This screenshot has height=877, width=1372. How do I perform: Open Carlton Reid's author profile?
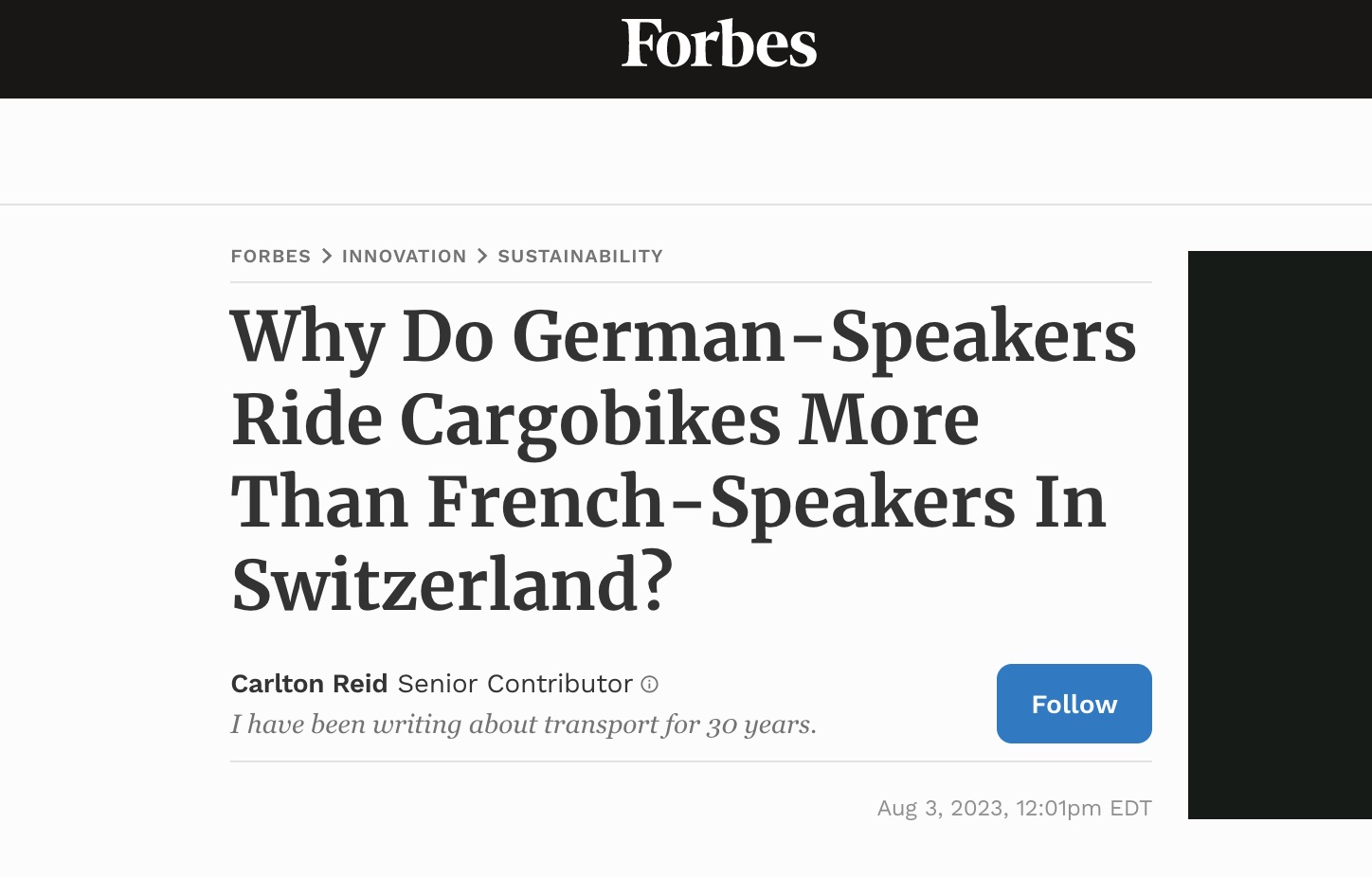[309, 684]
